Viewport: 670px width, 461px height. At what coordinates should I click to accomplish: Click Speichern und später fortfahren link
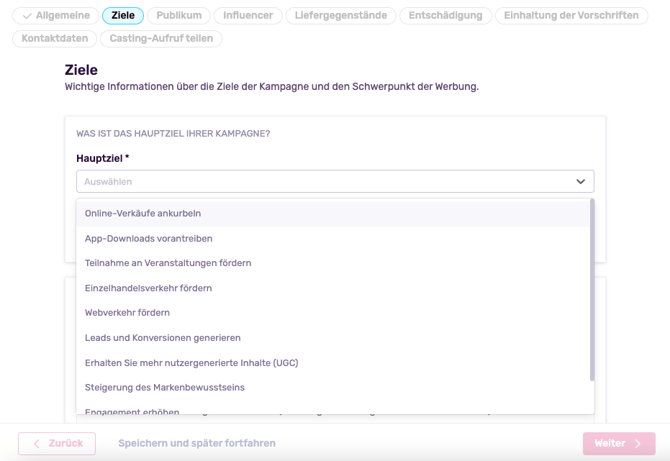coord(197,443)
